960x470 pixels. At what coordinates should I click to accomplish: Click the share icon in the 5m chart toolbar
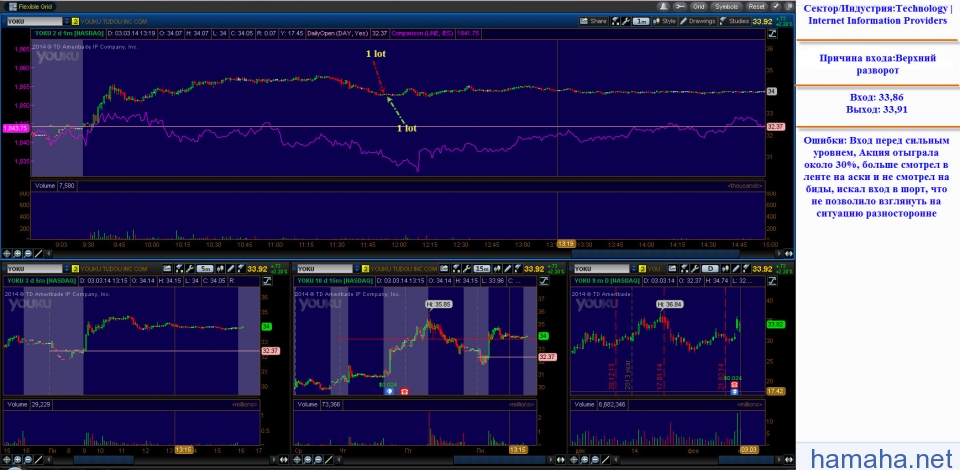[x=167, y=269]
